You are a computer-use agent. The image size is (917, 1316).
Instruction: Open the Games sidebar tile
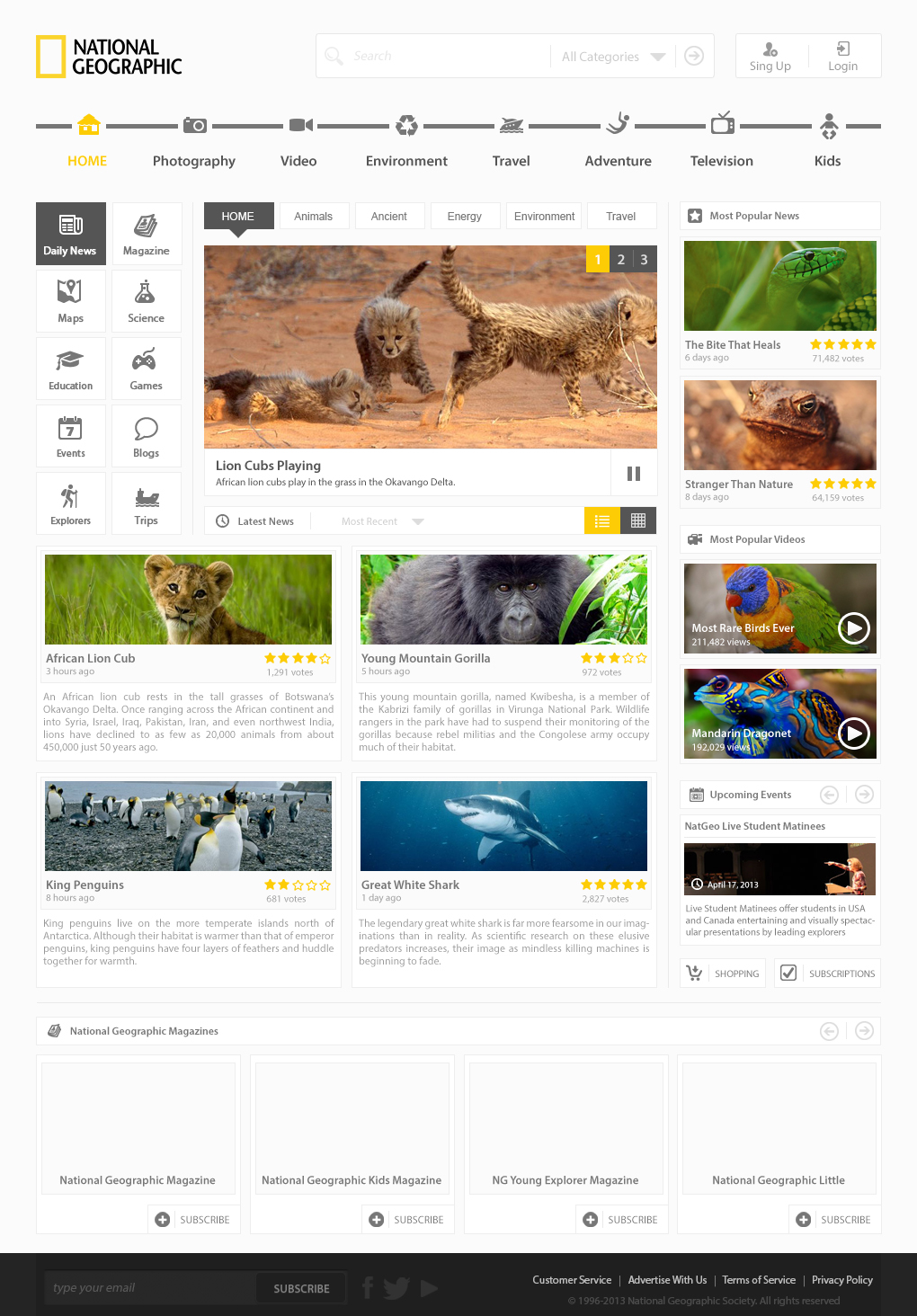pyautogui.click(x=147, y=369)
